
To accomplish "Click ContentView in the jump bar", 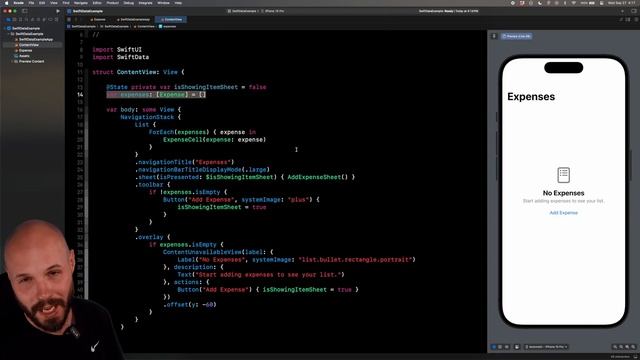I will click(144, 27).
